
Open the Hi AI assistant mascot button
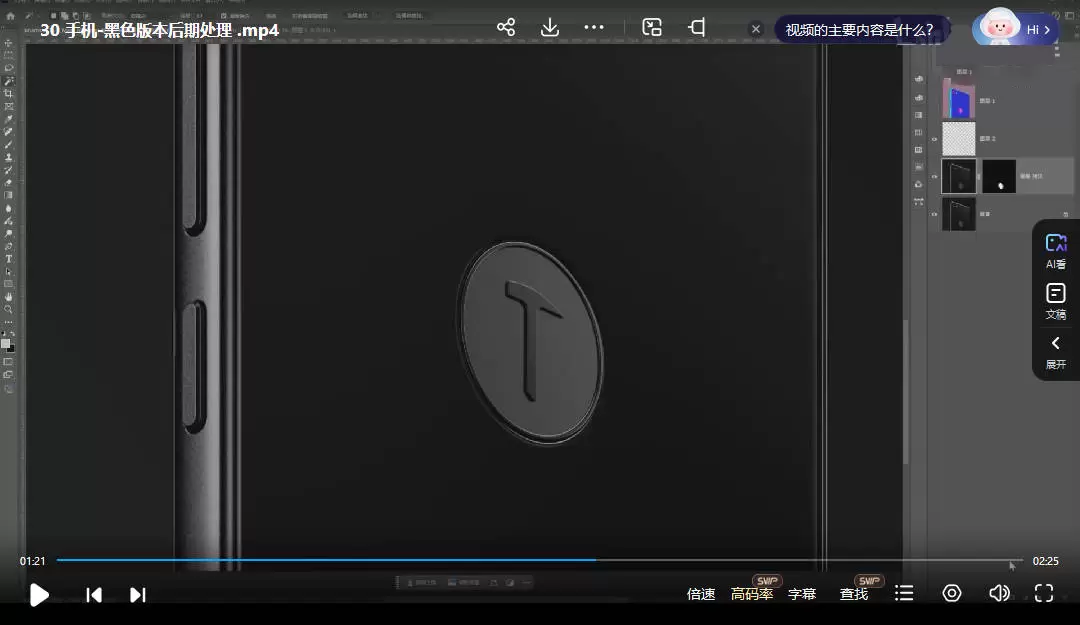tap(1016, 29)
